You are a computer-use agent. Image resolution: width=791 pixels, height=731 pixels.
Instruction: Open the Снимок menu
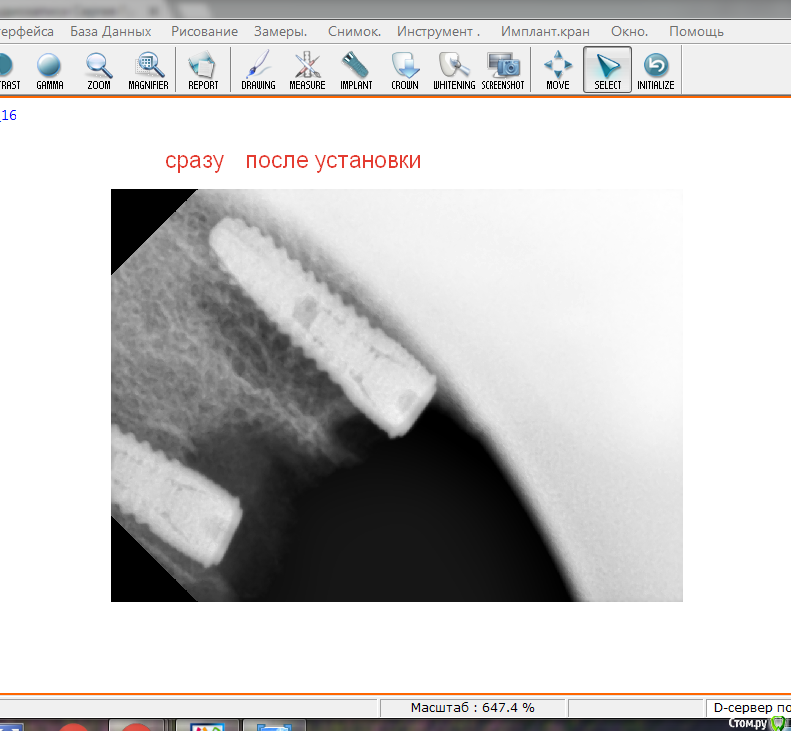tap(354, 32)
